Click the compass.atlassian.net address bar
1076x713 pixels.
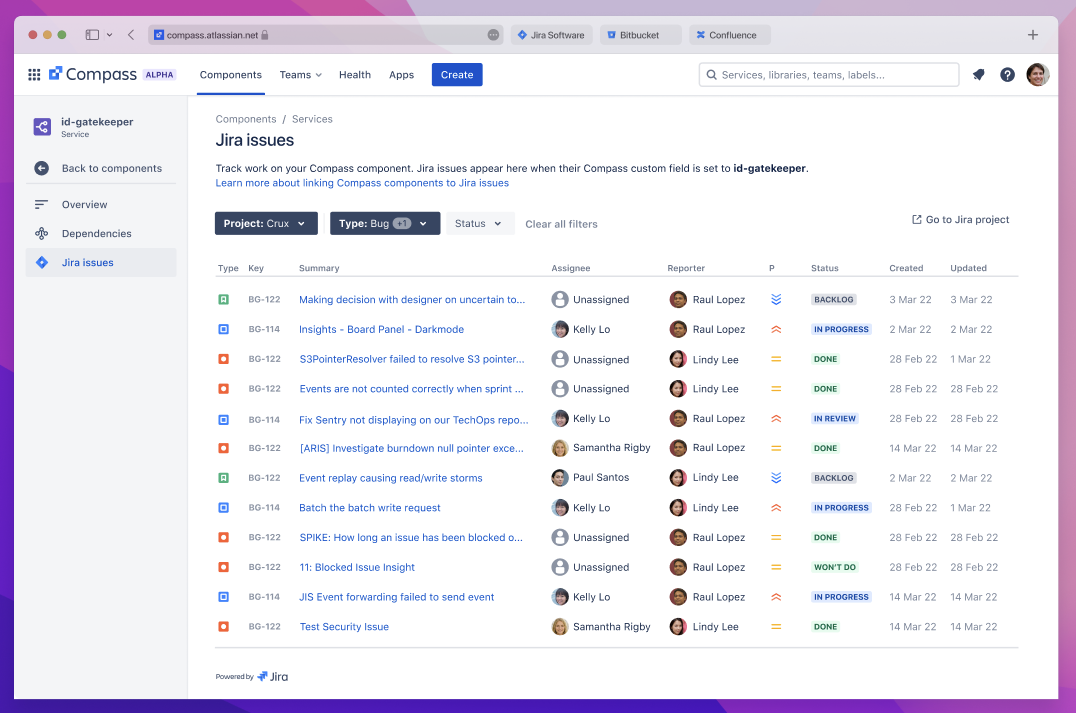coord(325,35)
